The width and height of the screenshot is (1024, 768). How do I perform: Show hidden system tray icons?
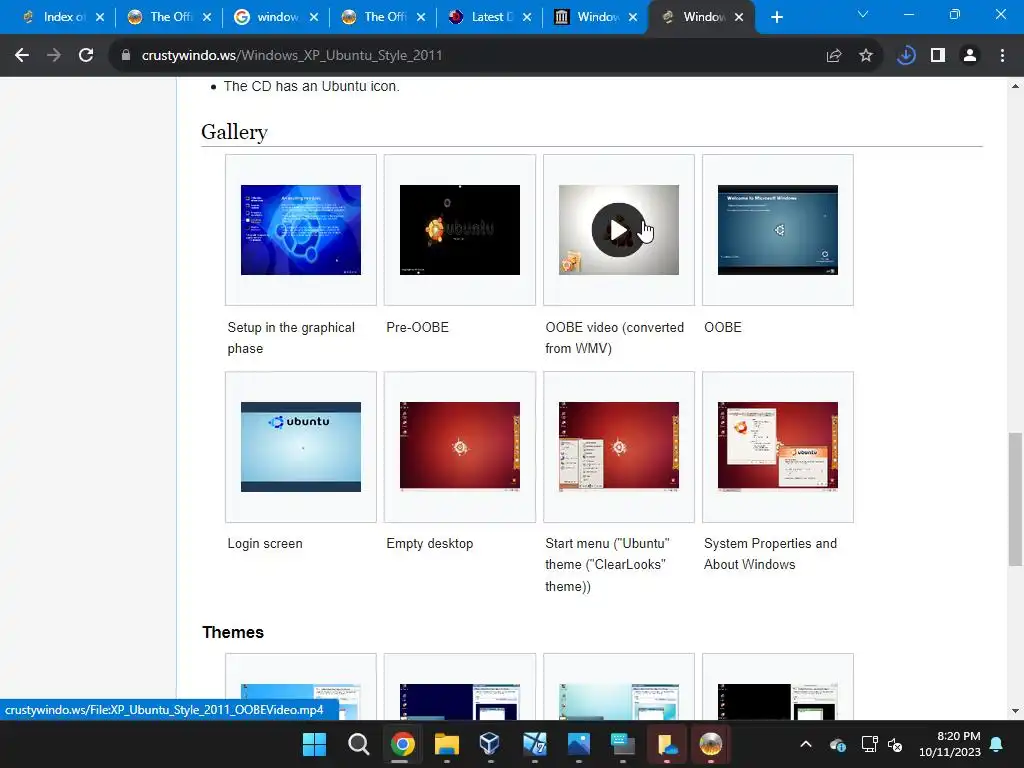click(806, 744)
